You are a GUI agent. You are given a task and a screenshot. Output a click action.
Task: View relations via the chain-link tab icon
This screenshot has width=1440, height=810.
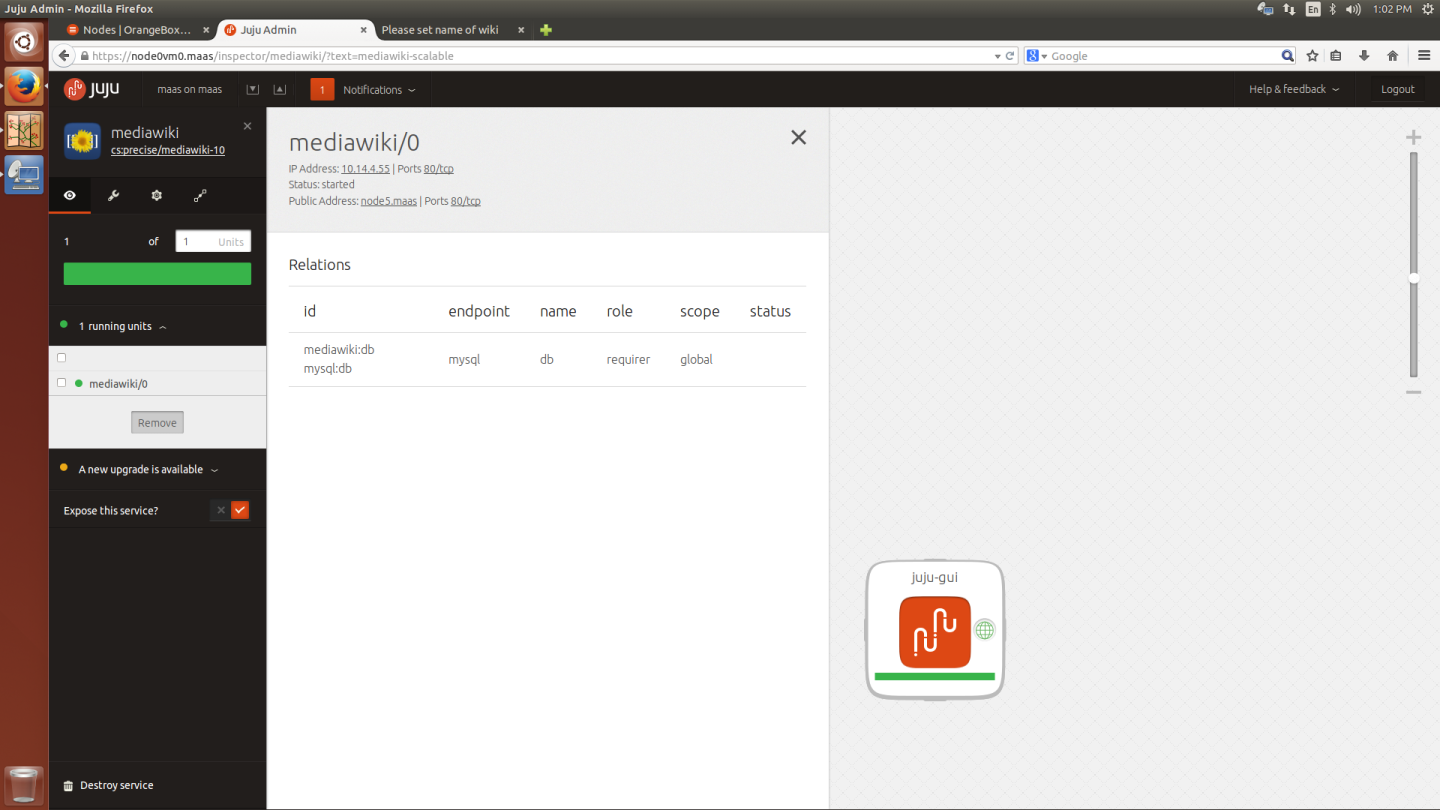click(x=199, y=195)
